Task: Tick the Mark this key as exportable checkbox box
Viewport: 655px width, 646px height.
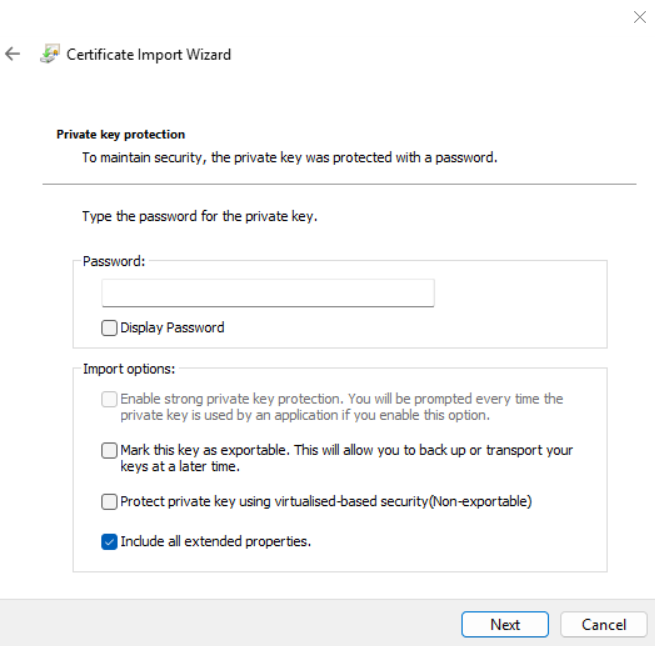Action: click(x=109, y=451)
